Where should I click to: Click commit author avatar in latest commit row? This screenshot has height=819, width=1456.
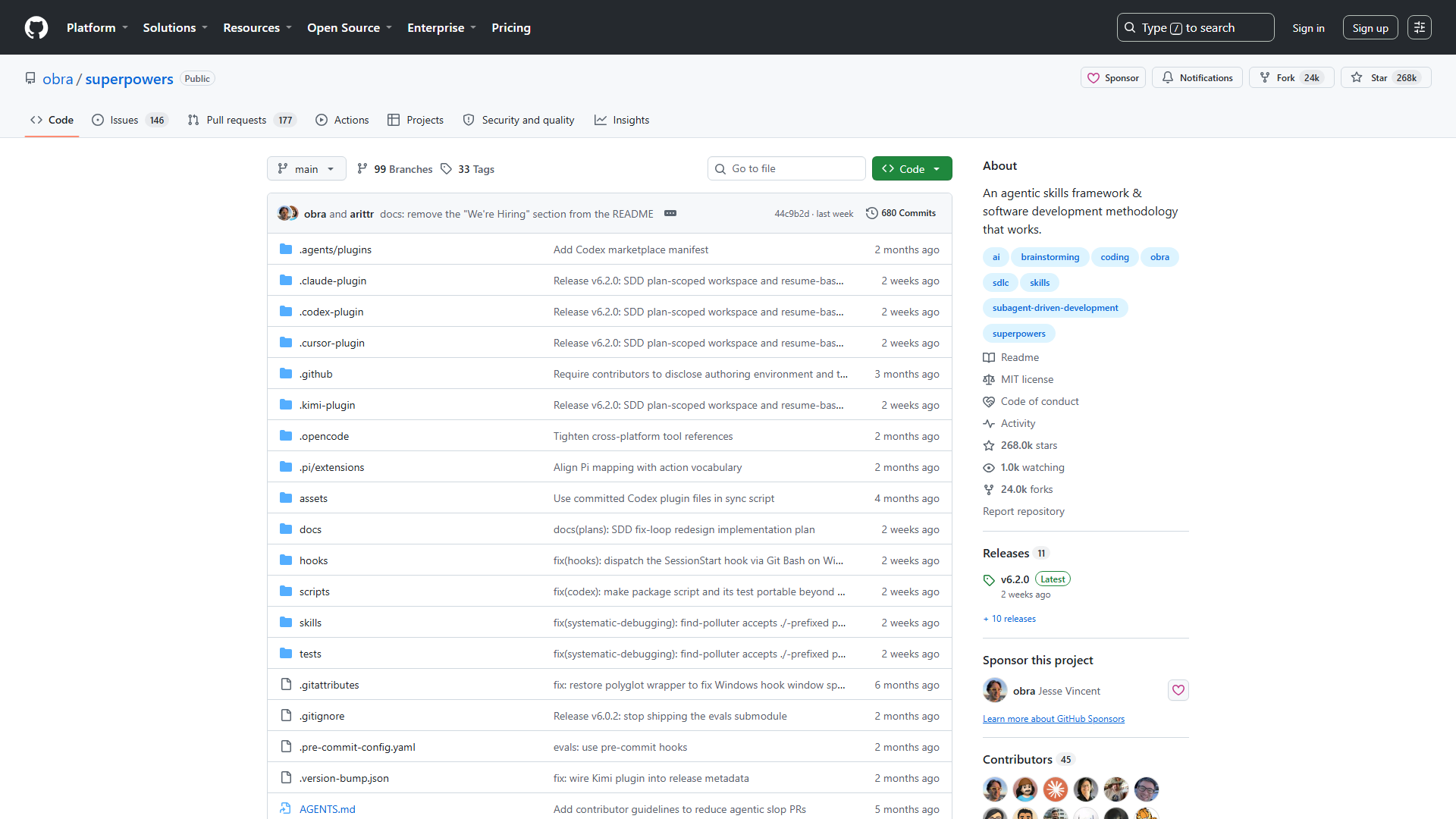pos(285,213)
